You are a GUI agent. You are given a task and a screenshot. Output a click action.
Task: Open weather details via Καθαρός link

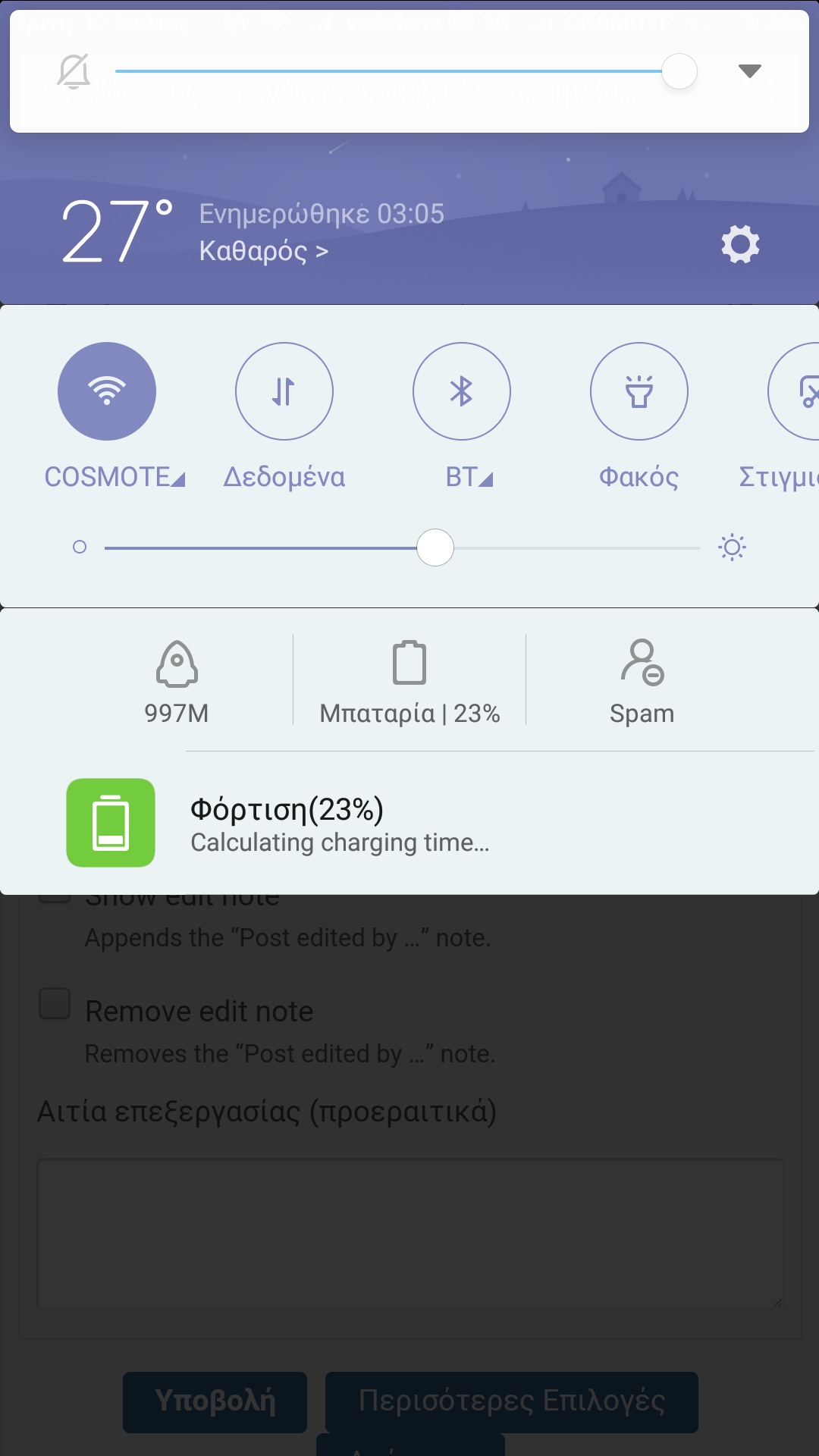point(263,251)
